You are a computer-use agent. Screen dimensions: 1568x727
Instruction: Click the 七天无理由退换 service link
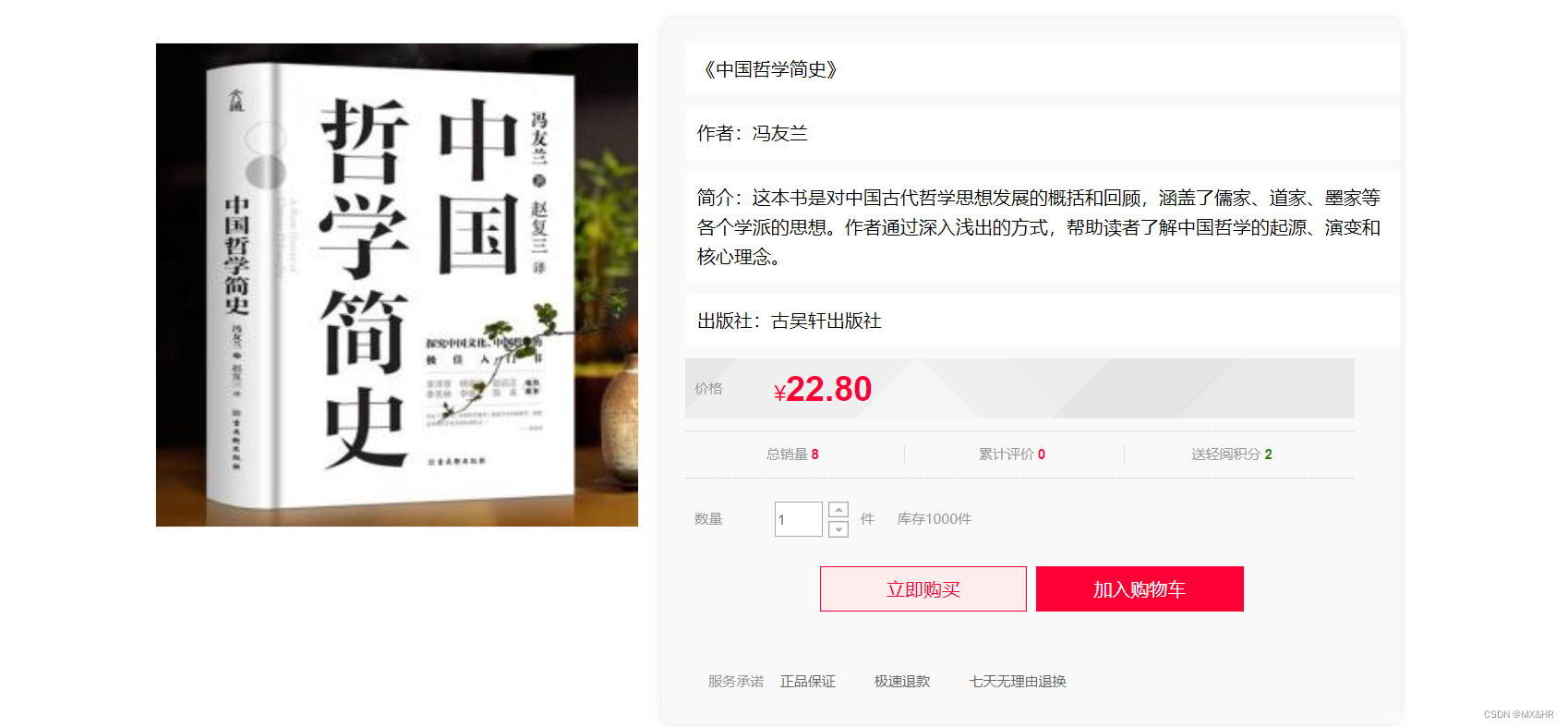tap(1018, 682)
